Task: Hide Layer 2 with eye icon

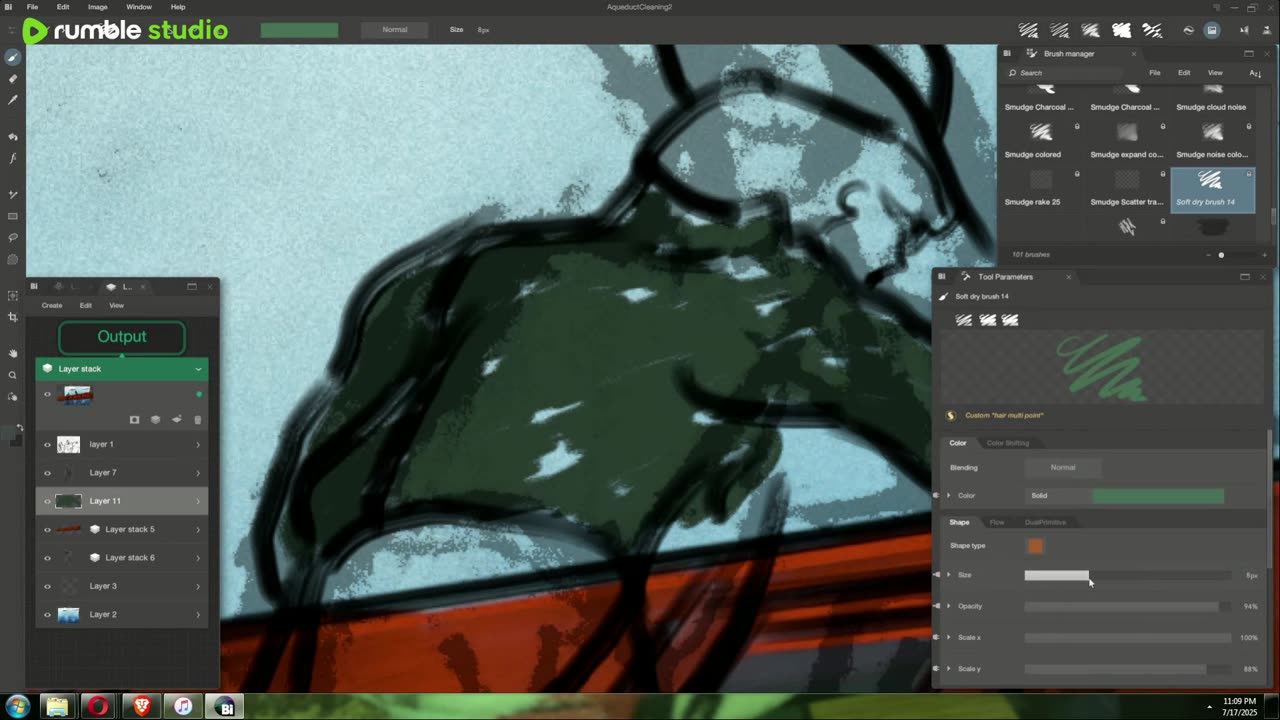Action: pos(47,615)
